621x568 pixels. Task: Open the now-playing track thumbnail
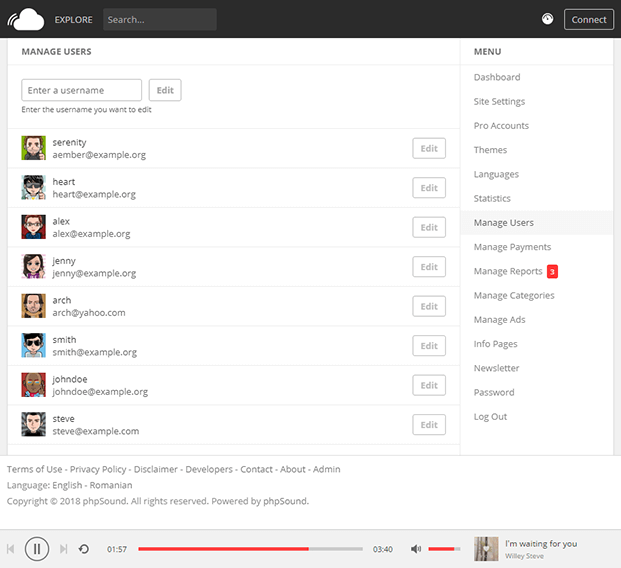coord(486,549)
